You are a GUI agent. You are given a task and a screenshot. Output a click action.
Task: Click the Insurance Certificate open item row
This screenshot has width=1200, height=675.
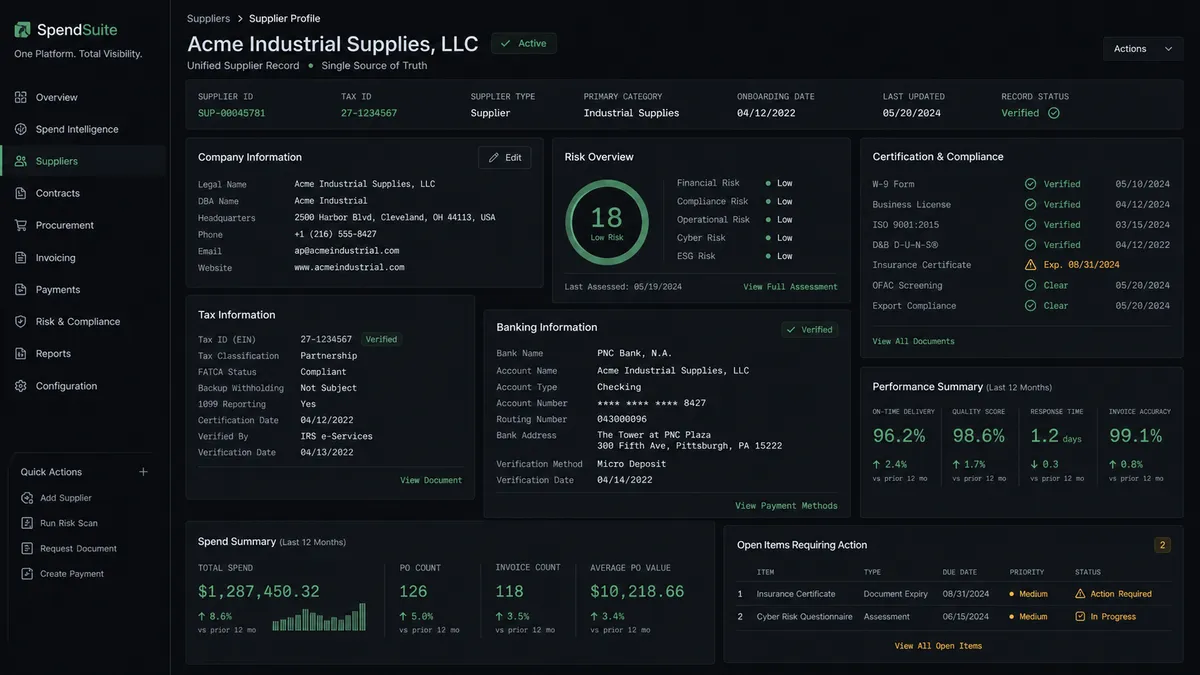coord(953,594)
